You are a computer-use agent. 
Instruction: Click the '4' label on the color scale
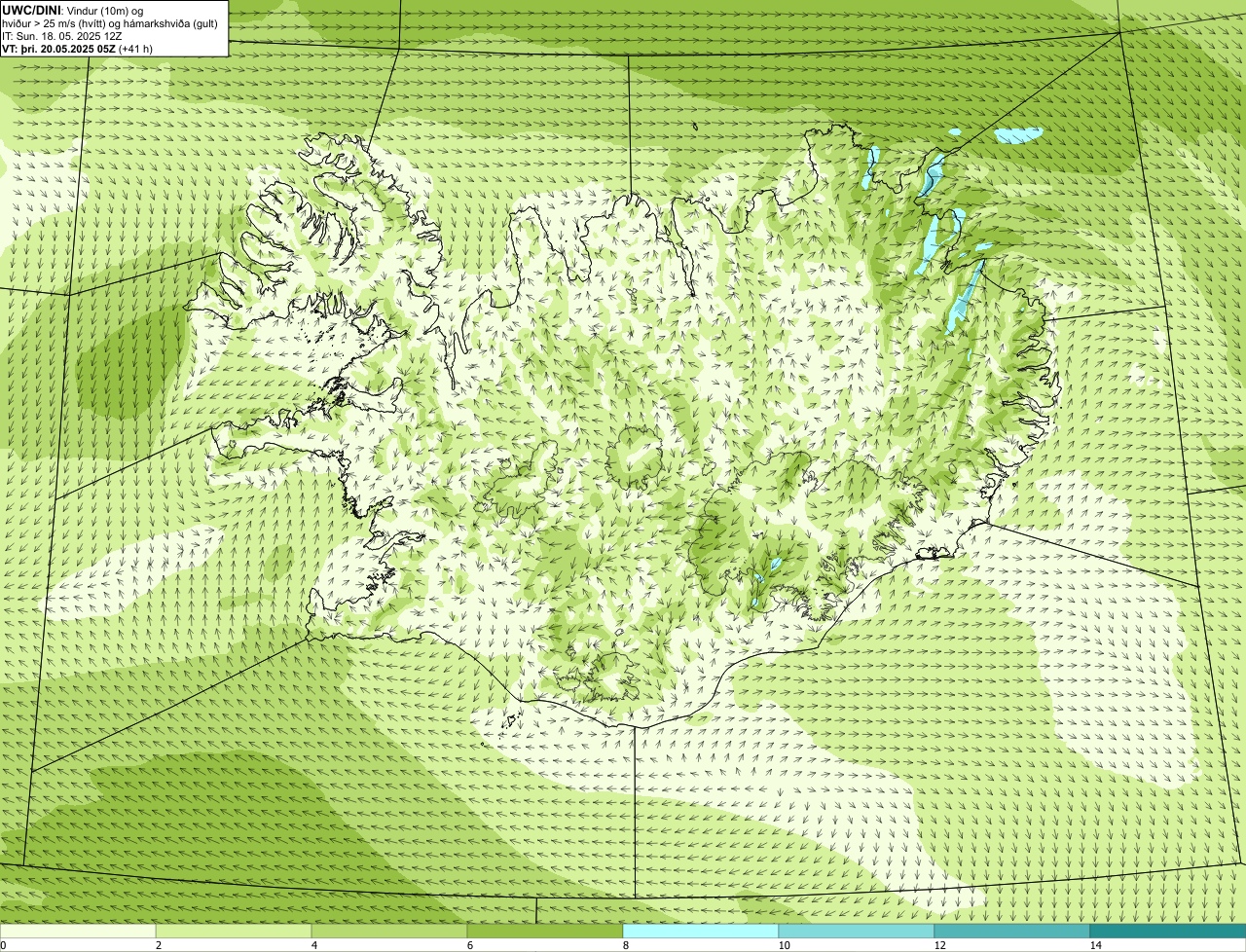tap(313, 945)
